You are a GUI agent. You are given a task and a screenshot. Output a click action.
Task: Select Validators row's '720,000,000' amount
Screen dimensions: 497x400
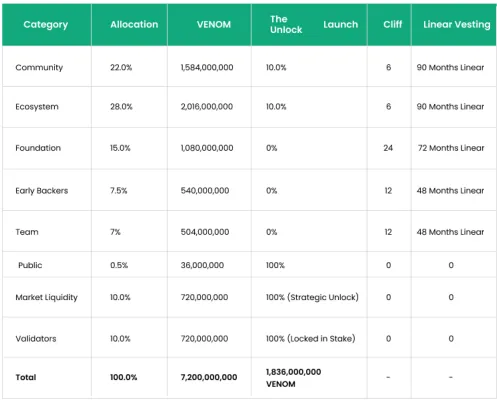tap(204, 339)
